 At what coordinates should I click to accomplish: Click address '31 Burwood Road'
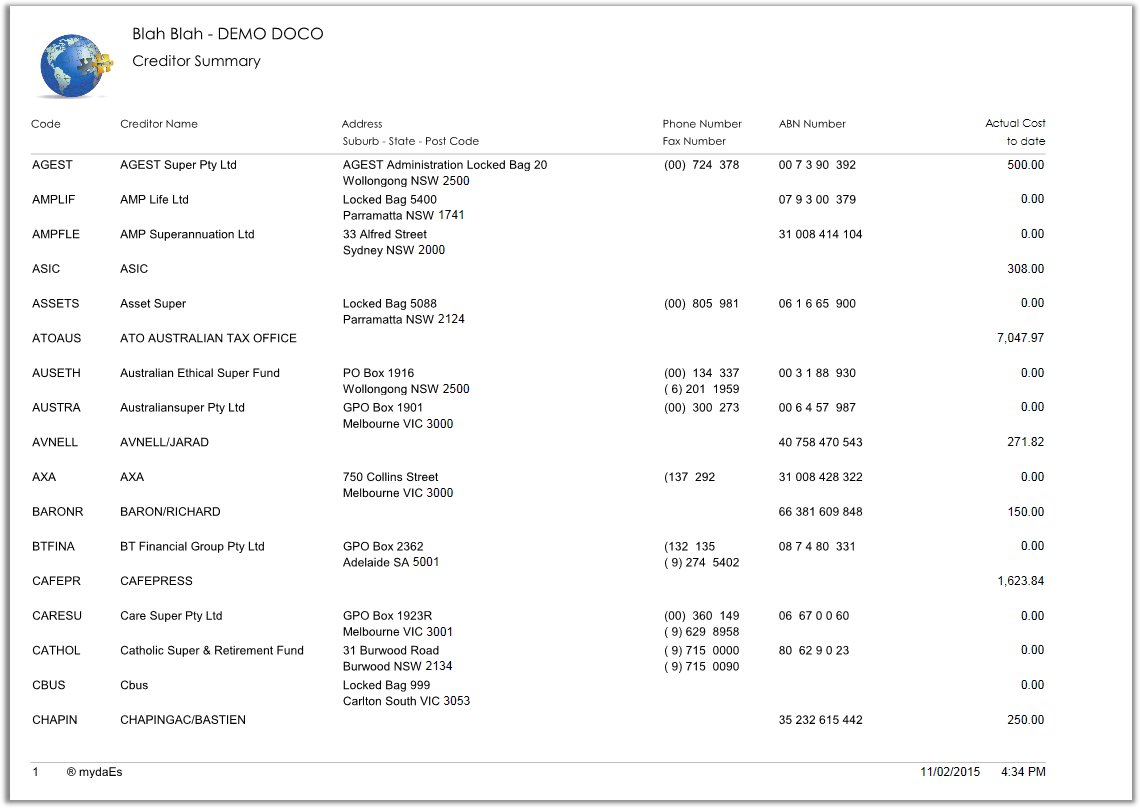coord(390,650)
